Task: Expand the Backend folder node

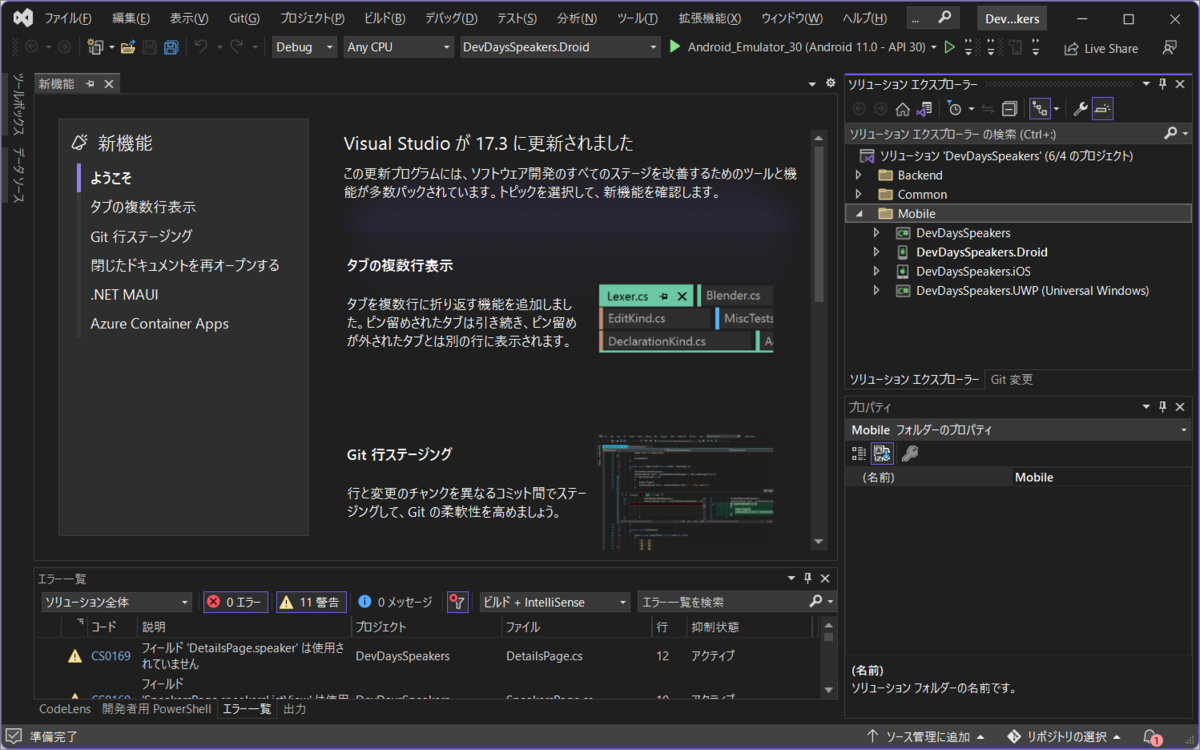Action: tap(858, 175)
